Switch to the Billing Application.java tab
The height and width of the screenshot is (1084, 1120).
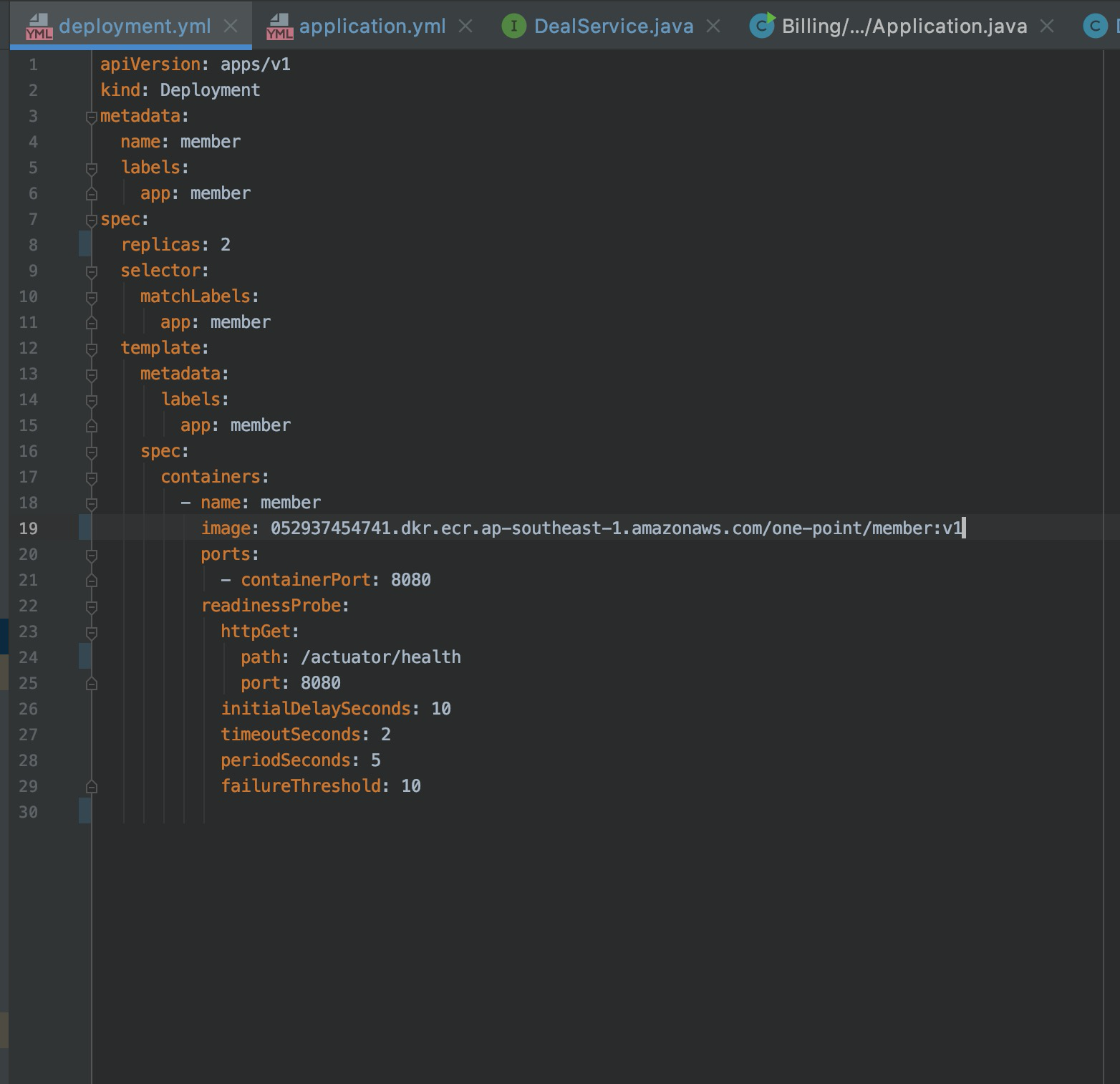[904, 26]
